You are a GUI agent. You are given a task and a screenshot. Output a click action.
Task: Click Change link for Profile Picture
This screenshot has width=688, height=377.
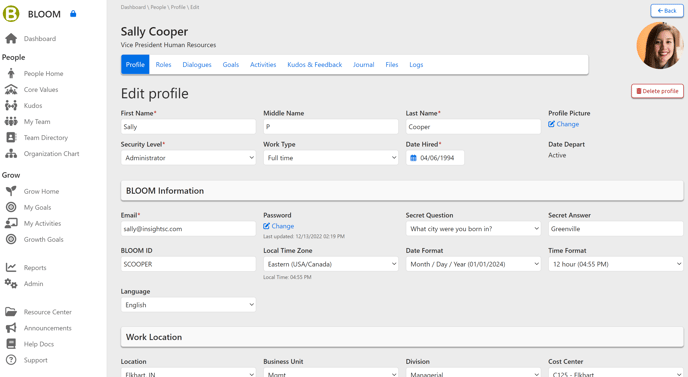click(x=568, y=124)
